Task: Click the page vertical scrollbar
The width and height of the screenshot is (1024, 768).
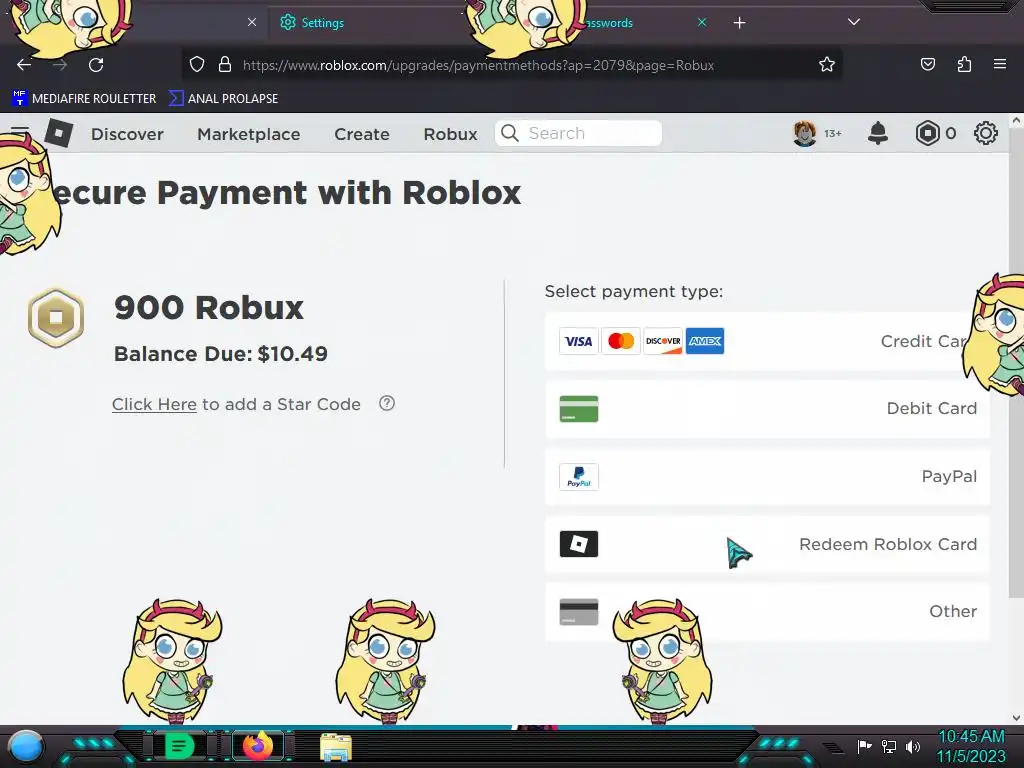Action: pyautogui.click(x=1016, y=361)
